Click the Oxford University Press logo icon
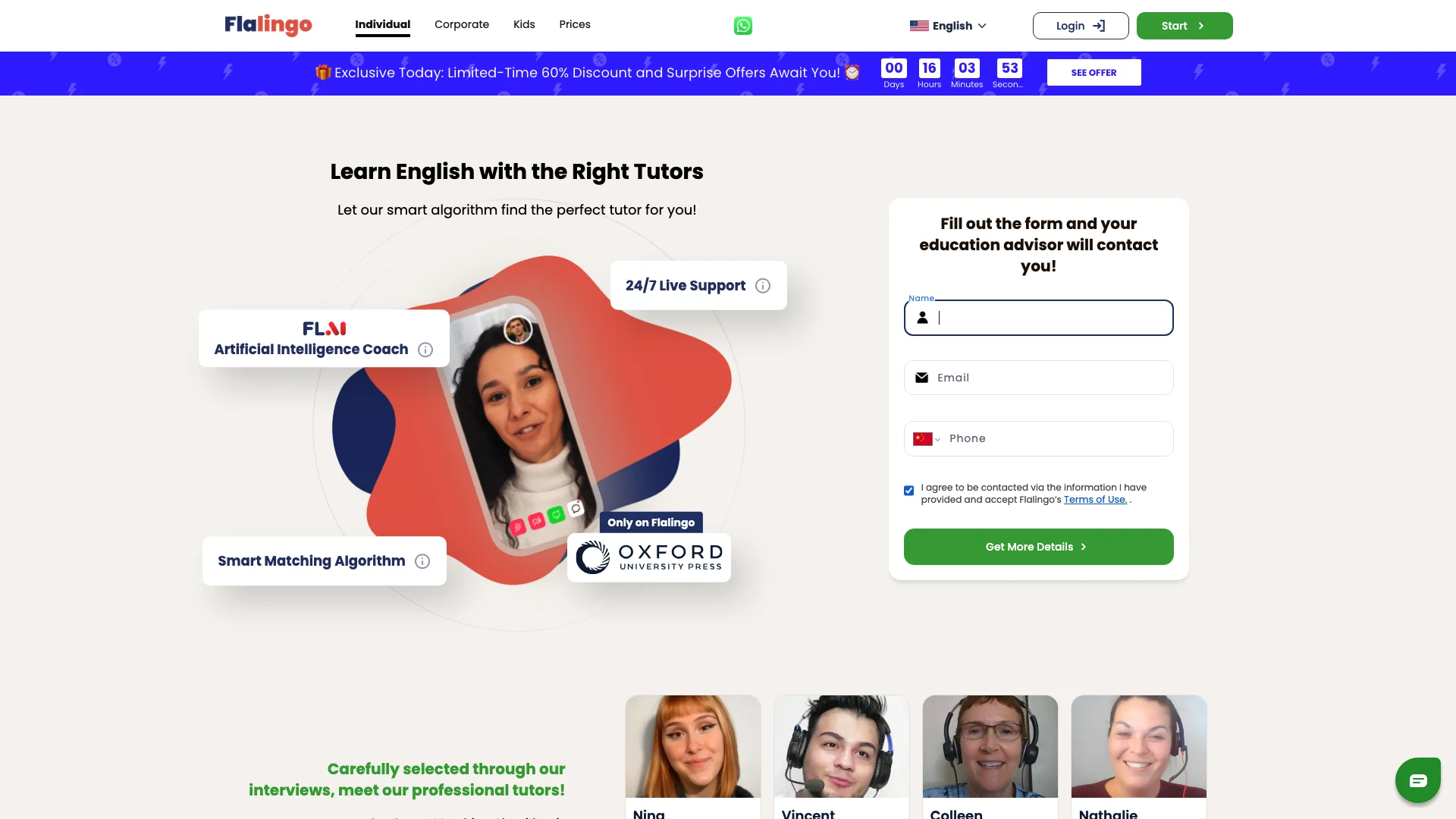Screen dimensions: 1456x819 pyautogui.click(x=649, y=557)
